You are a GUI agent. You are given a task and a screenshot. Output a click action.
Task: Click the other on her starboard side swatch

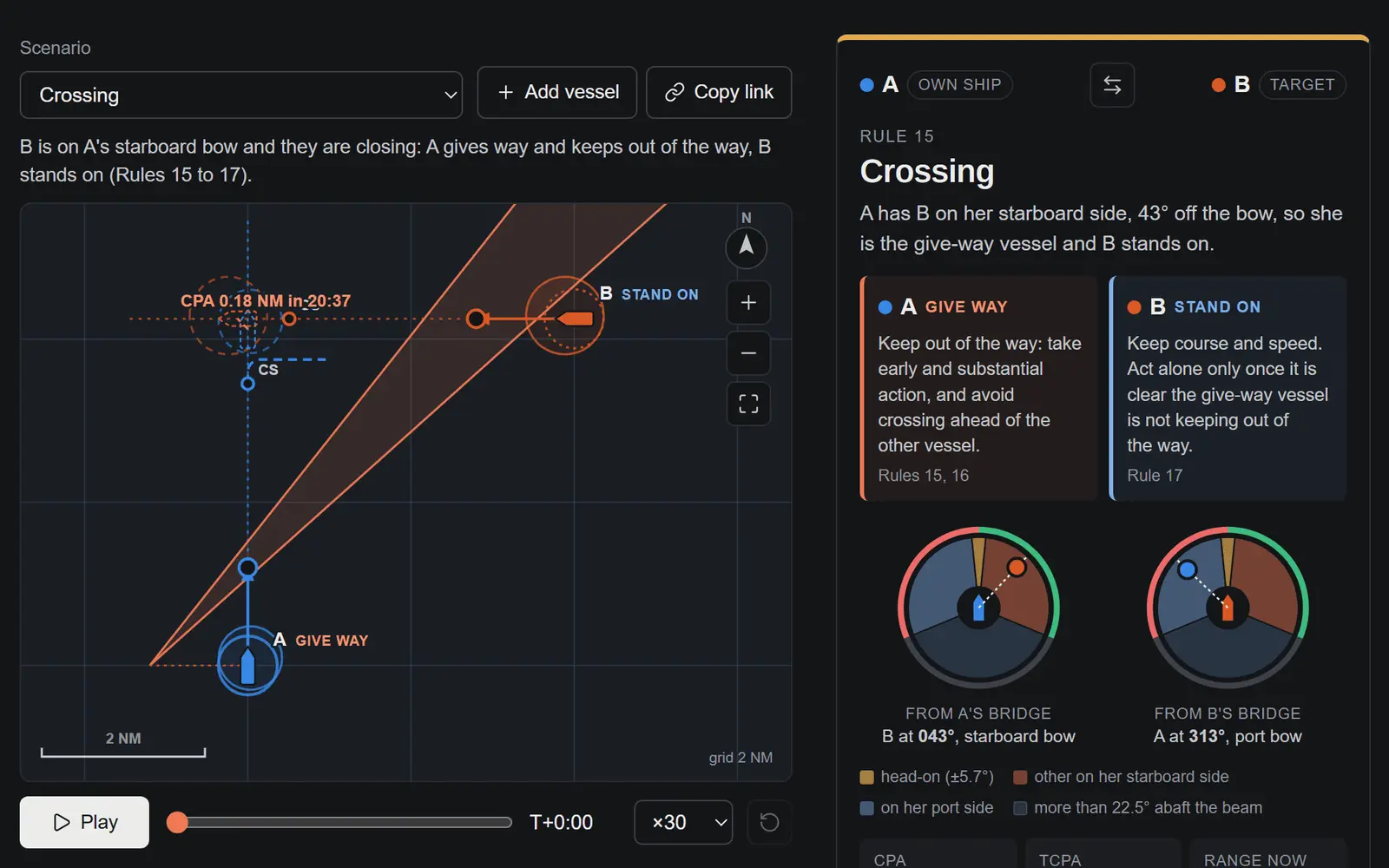tap(1020, 777)
